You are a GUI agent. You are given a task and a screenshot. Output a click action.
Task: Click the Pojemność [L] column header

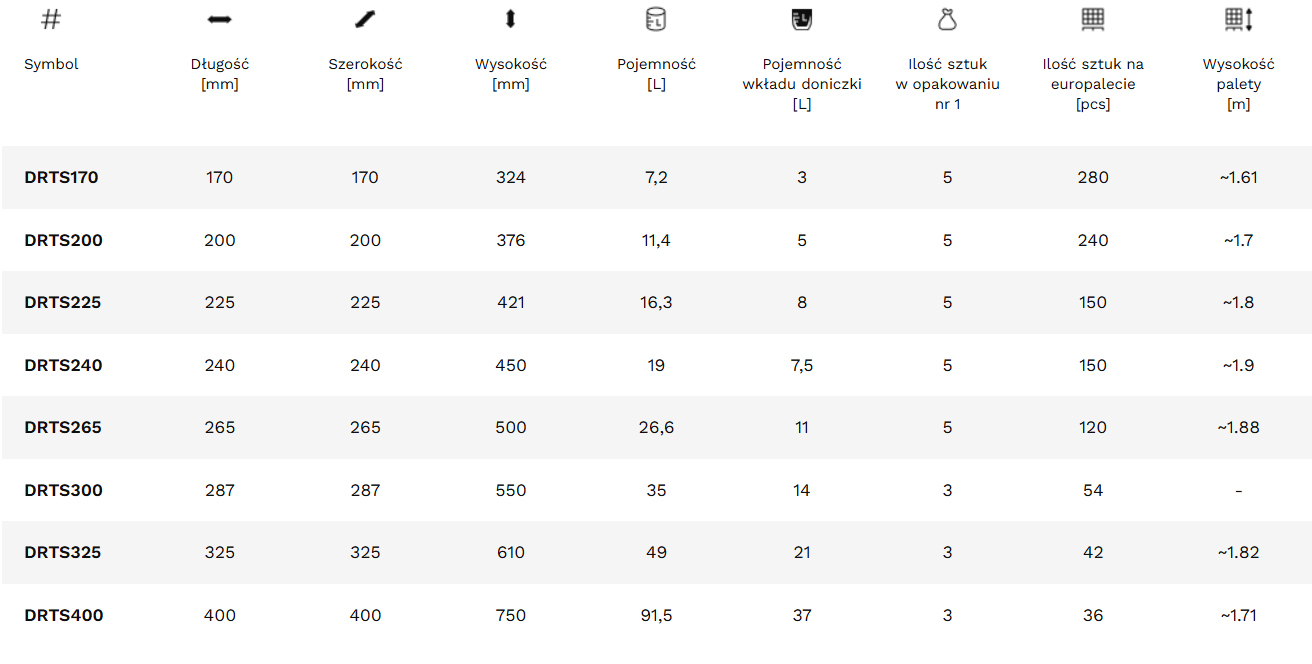click(656, 74)
